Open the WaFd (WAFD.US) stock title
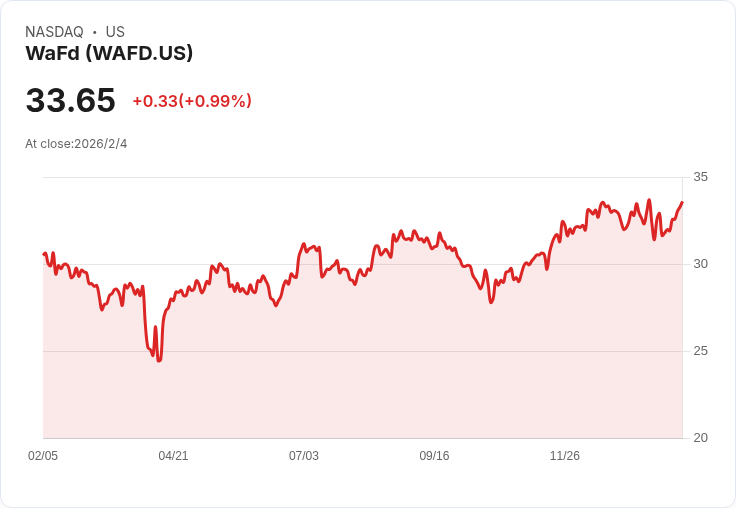The height and width of the screenshot is (508, 736). pyautogui.click(x=109, y=53)
